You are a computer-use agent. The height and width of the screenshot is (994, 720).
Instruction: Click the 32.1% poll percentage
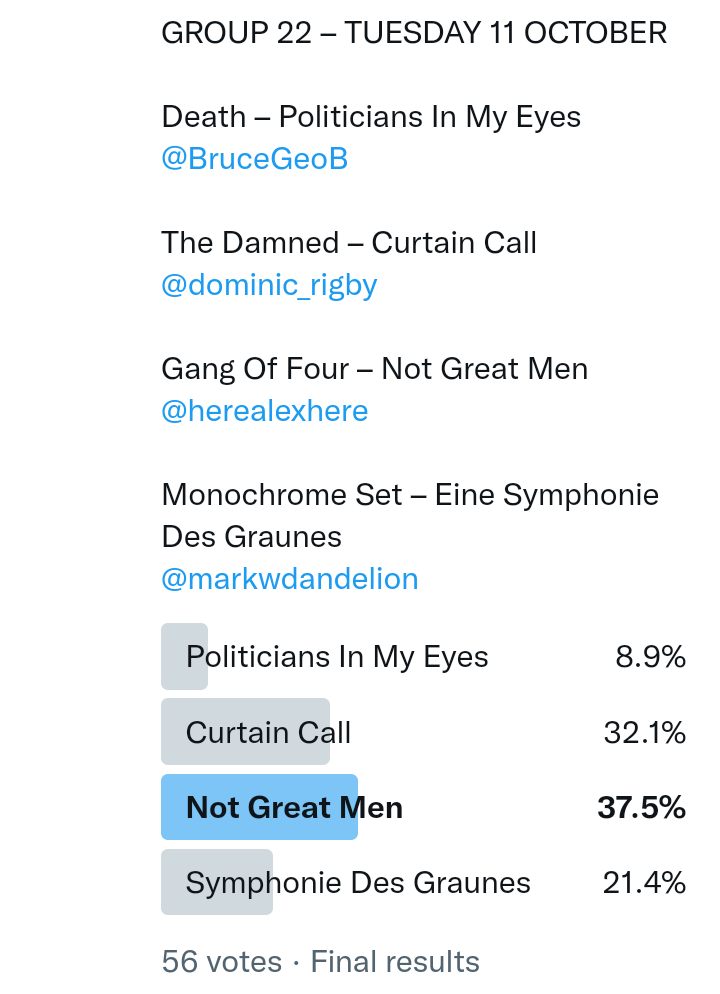click(x=644, y=733)
